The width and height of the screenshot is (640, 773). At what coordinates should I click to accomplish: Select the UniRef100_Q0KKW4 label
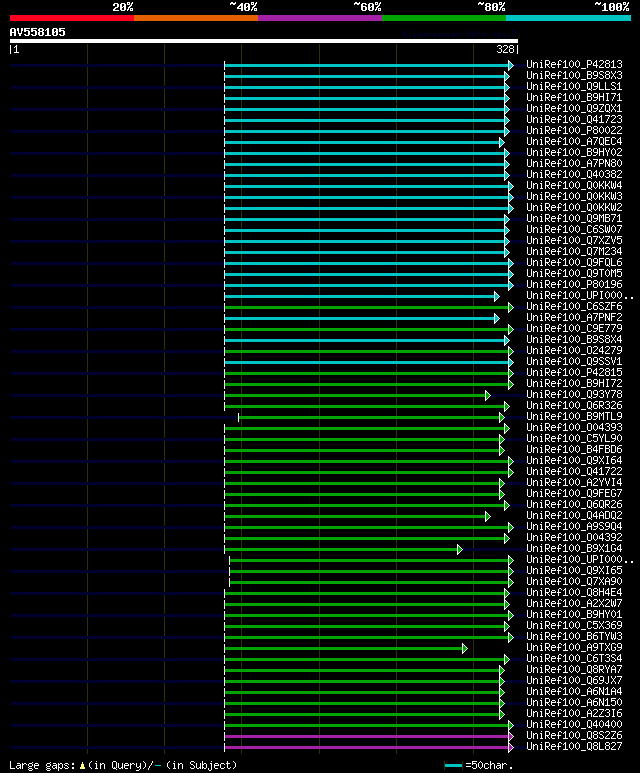pyautogui.click(x=574, y=186)
